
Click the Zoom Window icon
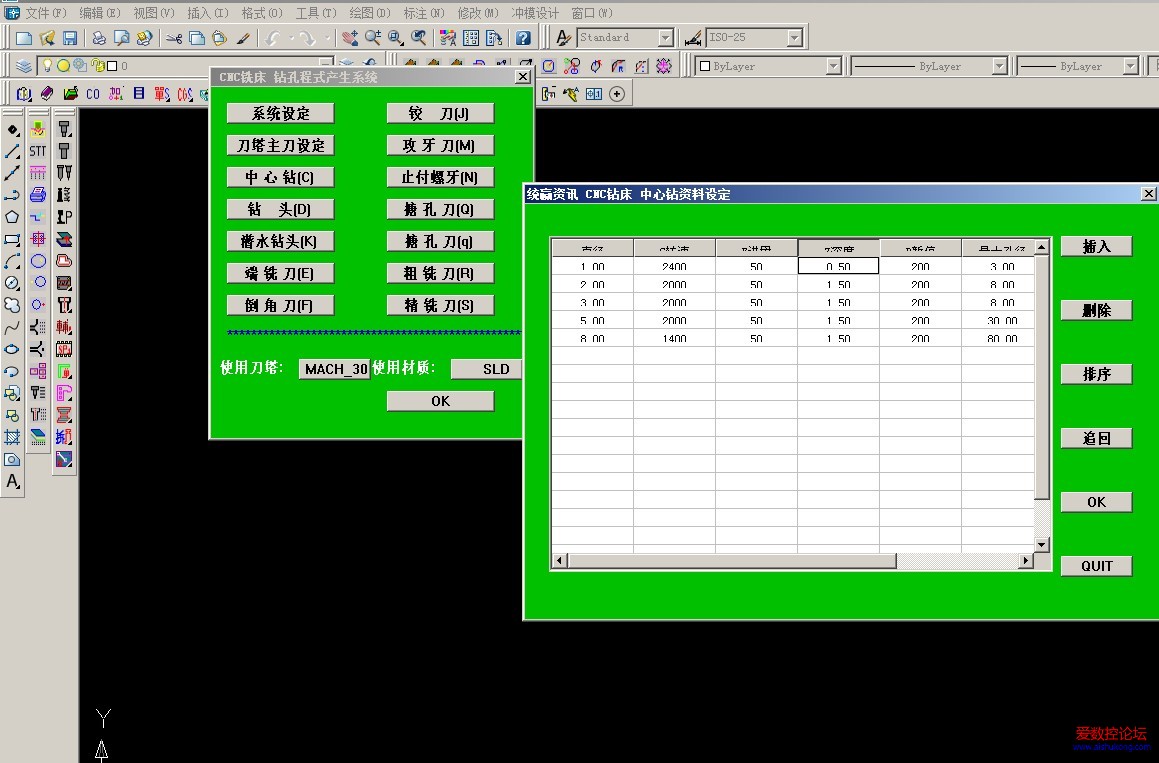click(x=396, y=38)
